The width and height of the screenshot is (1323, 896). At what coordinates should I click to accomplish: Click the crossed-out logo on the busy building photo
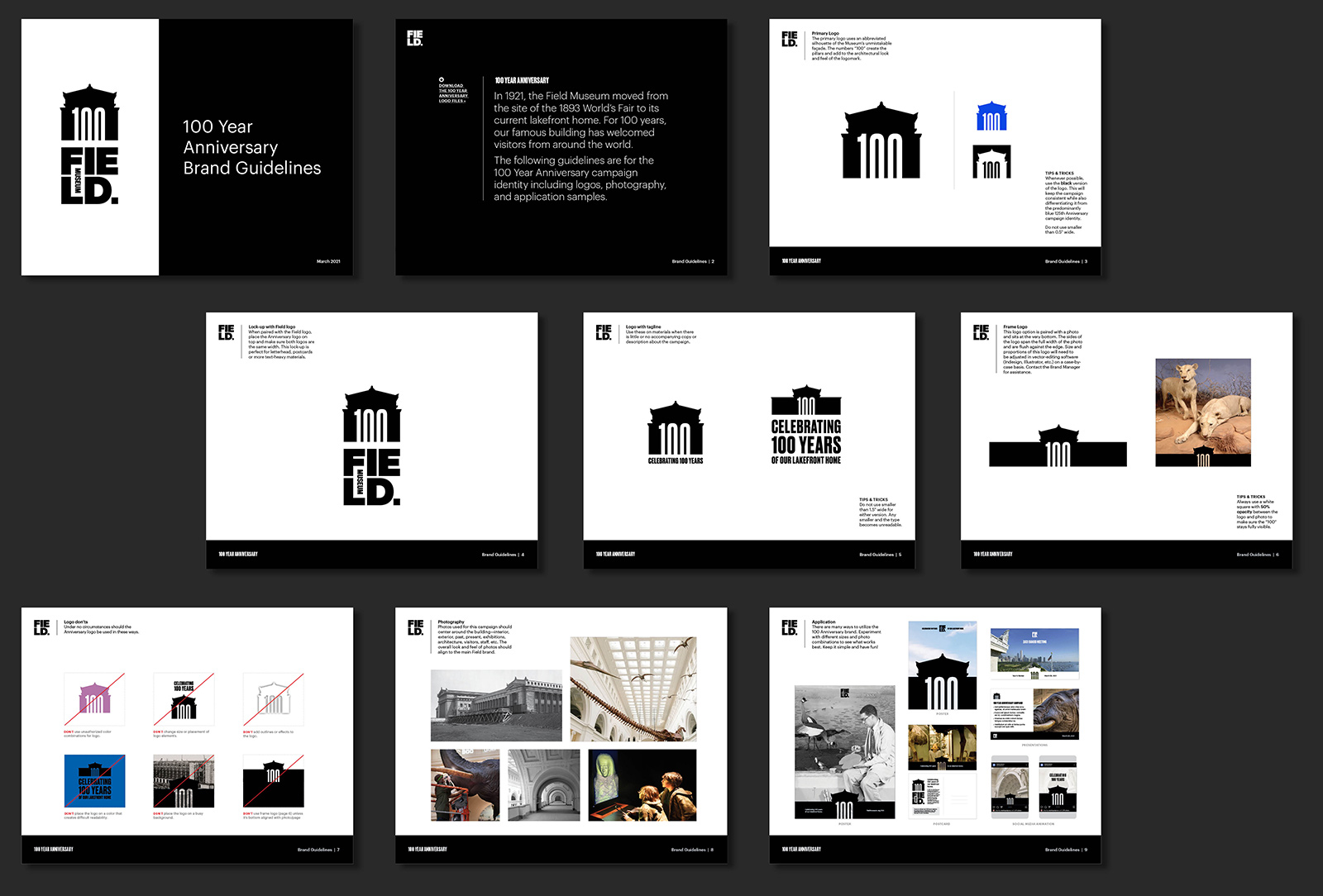coord(184,781)
